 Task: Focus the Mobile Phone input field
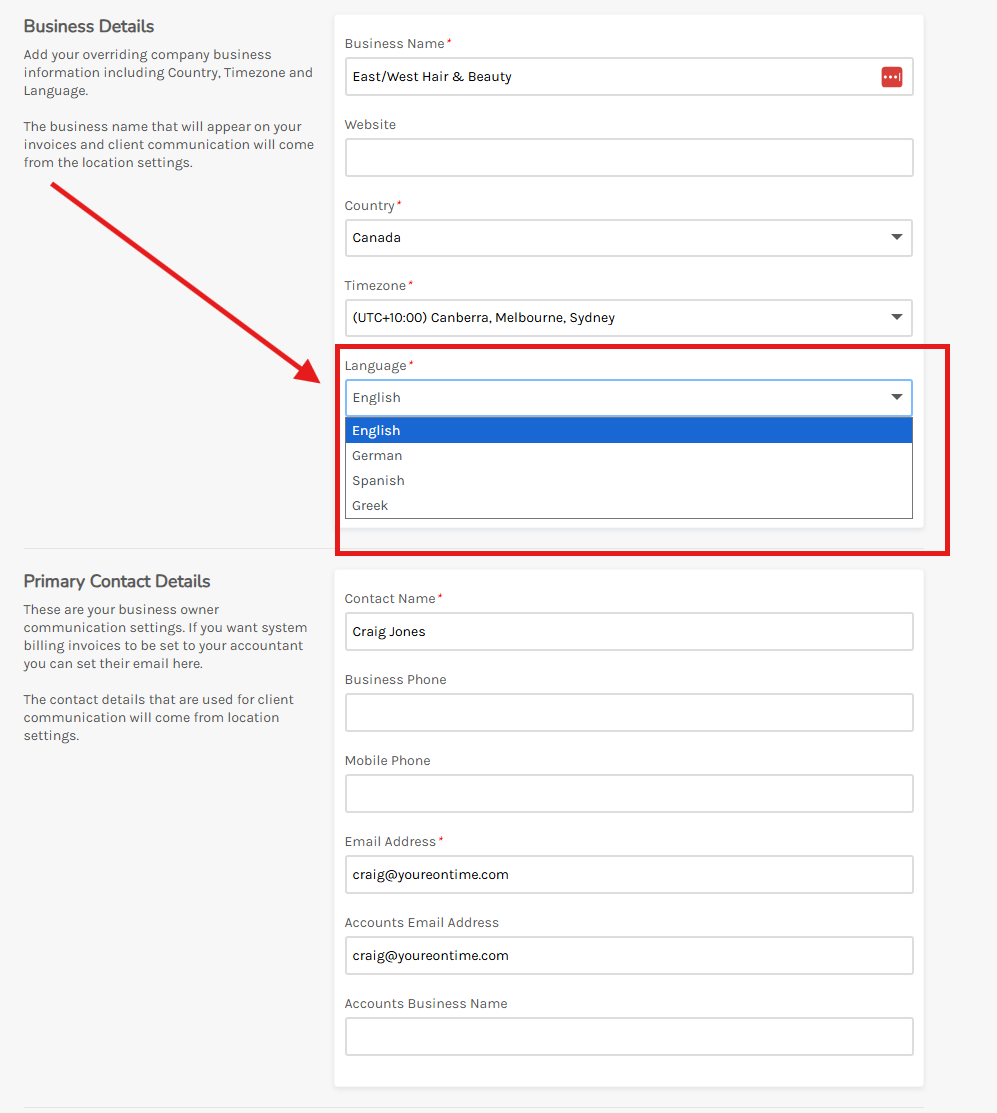[629, 794]
